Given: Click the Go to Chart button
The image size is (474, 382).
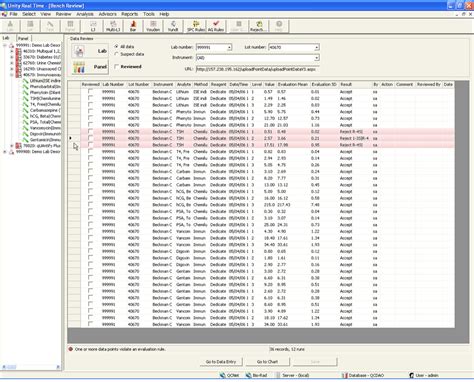Looking at the screenshot, I should click(267, 362).
